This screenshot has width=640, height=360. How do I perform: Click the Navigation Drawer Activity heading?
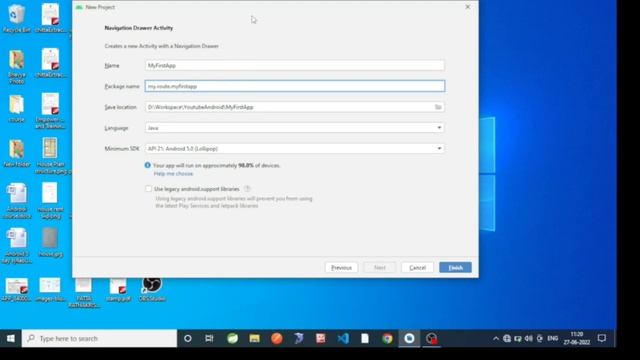pyautogui.click(x=139, y=28)
